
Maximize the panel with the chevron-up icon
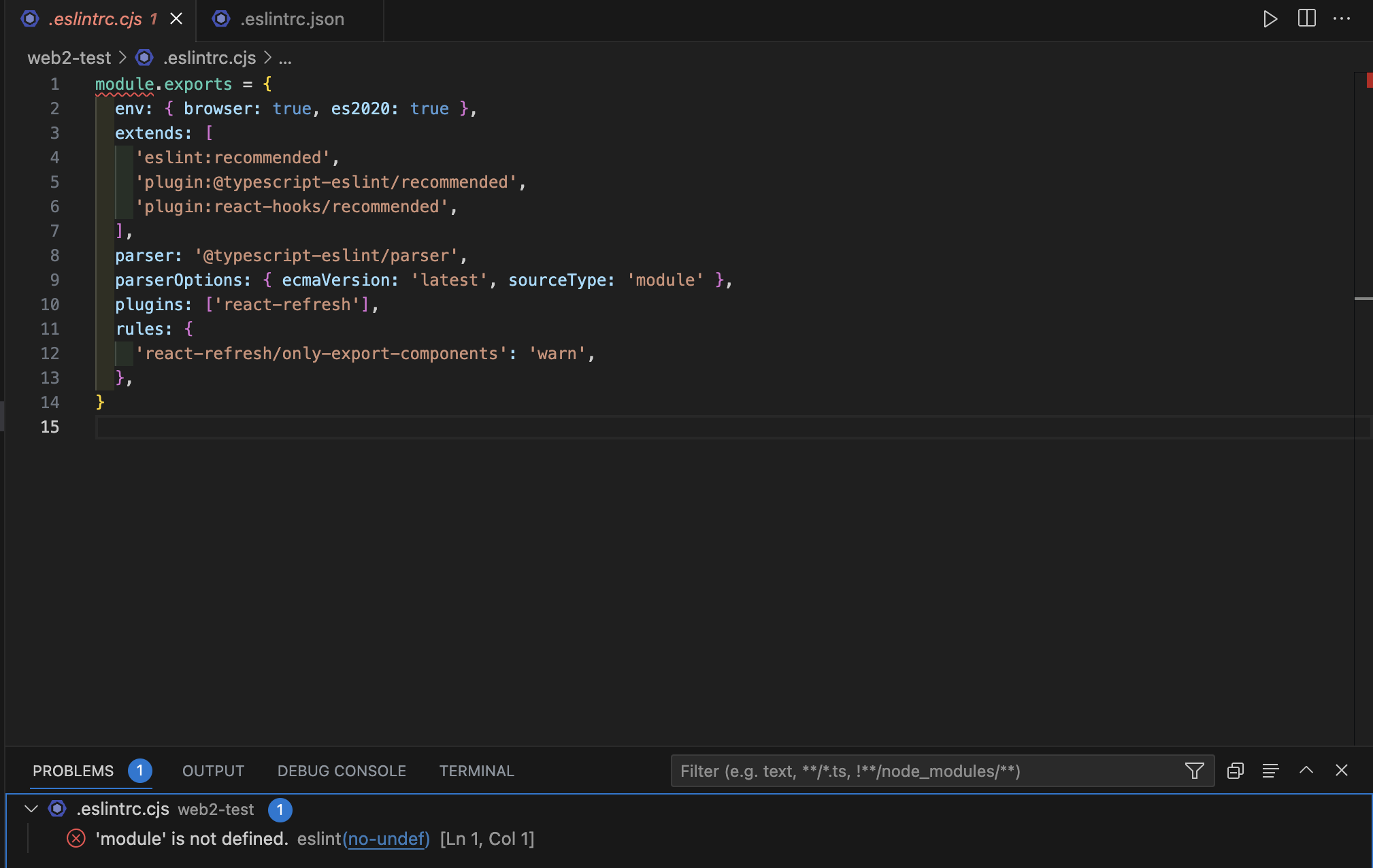pyautogui.click(x=1306, y=770)
